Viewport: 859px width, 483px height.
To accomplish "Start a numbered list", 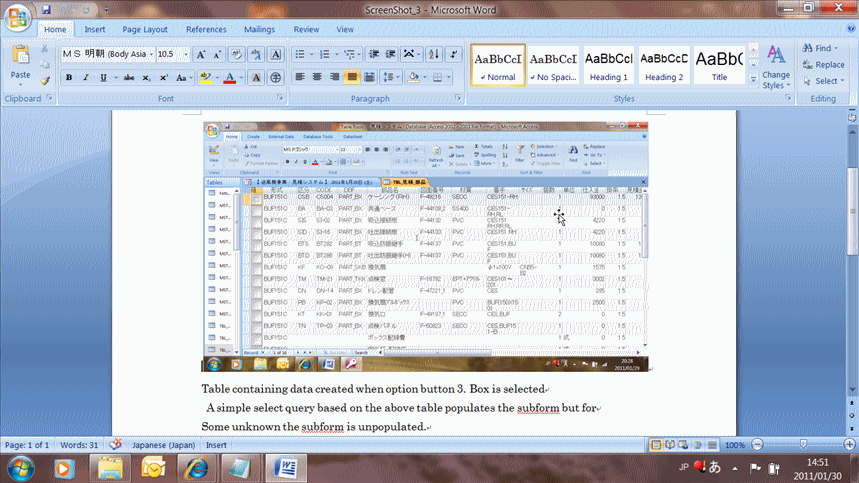I will 324,54.
